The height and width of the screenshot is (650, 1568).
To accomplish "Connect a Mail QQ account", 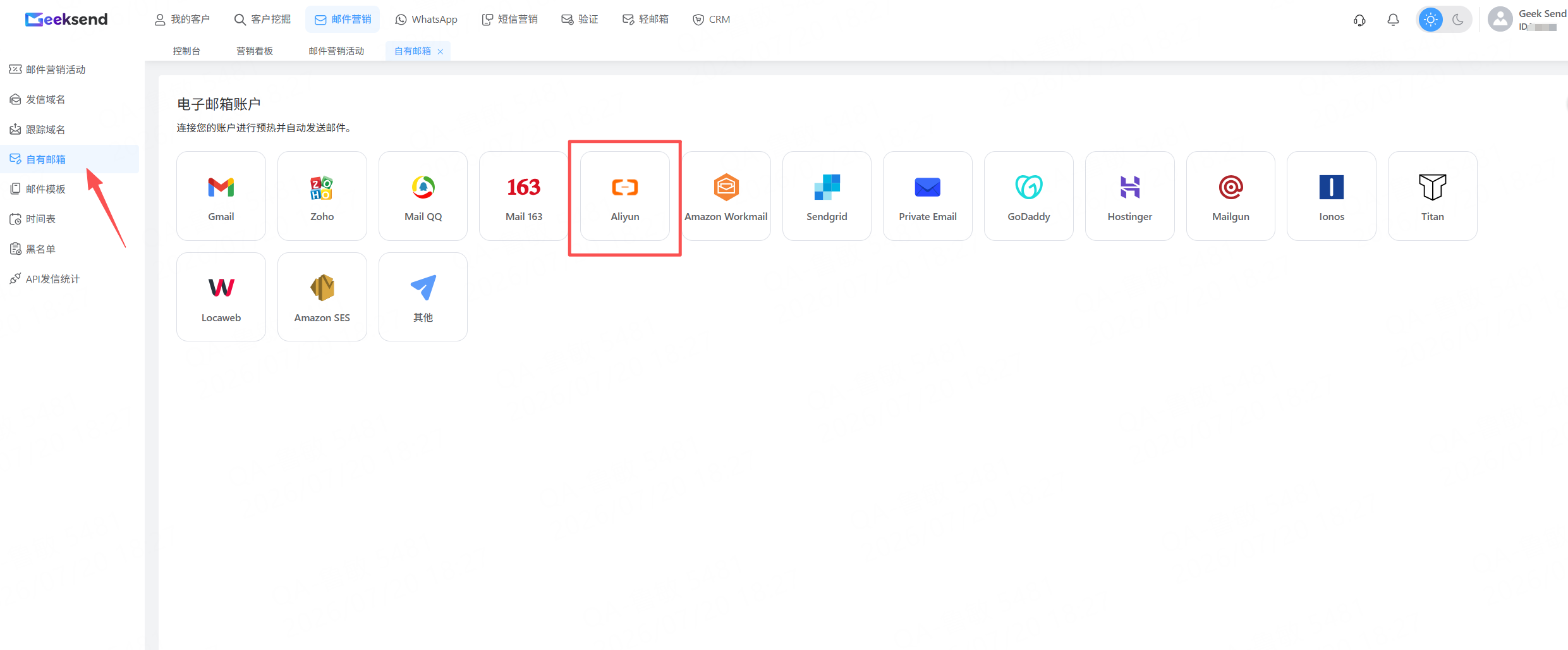I will pos(423,196).
